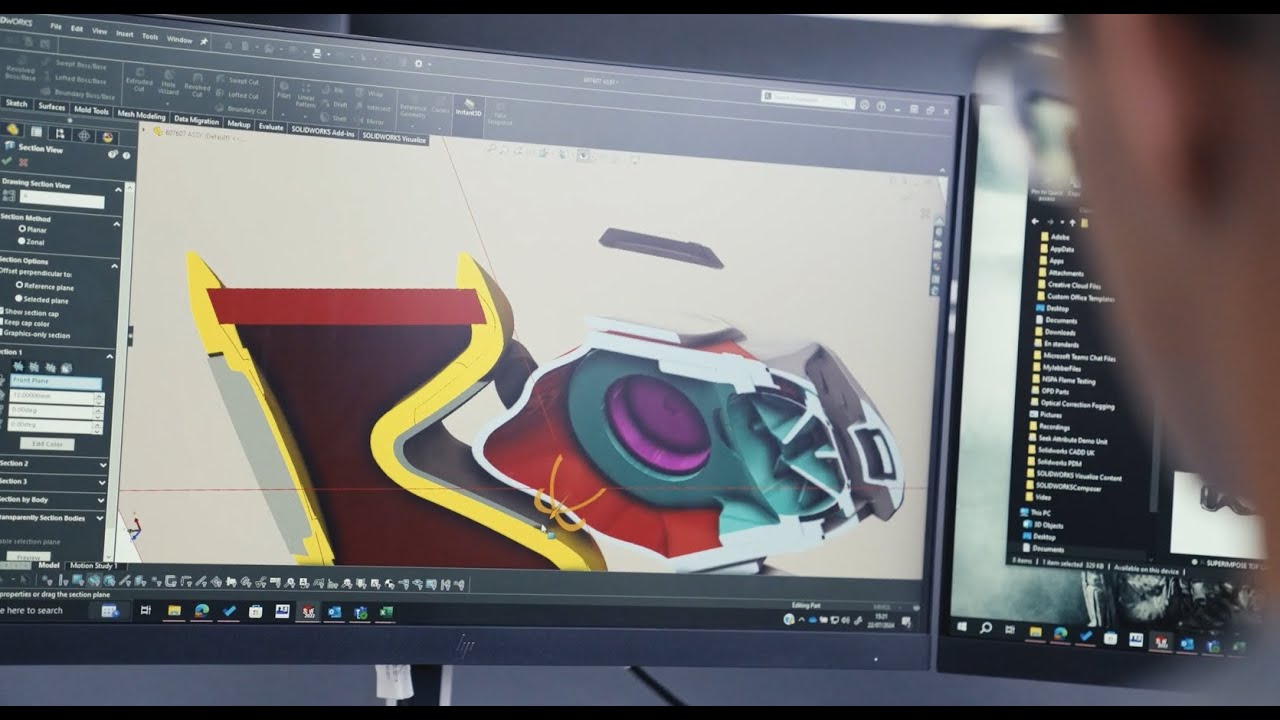This screenshot has width=1280, height=720.
Task: Open Options via the gear icon
Action: [x=419, y=64]
